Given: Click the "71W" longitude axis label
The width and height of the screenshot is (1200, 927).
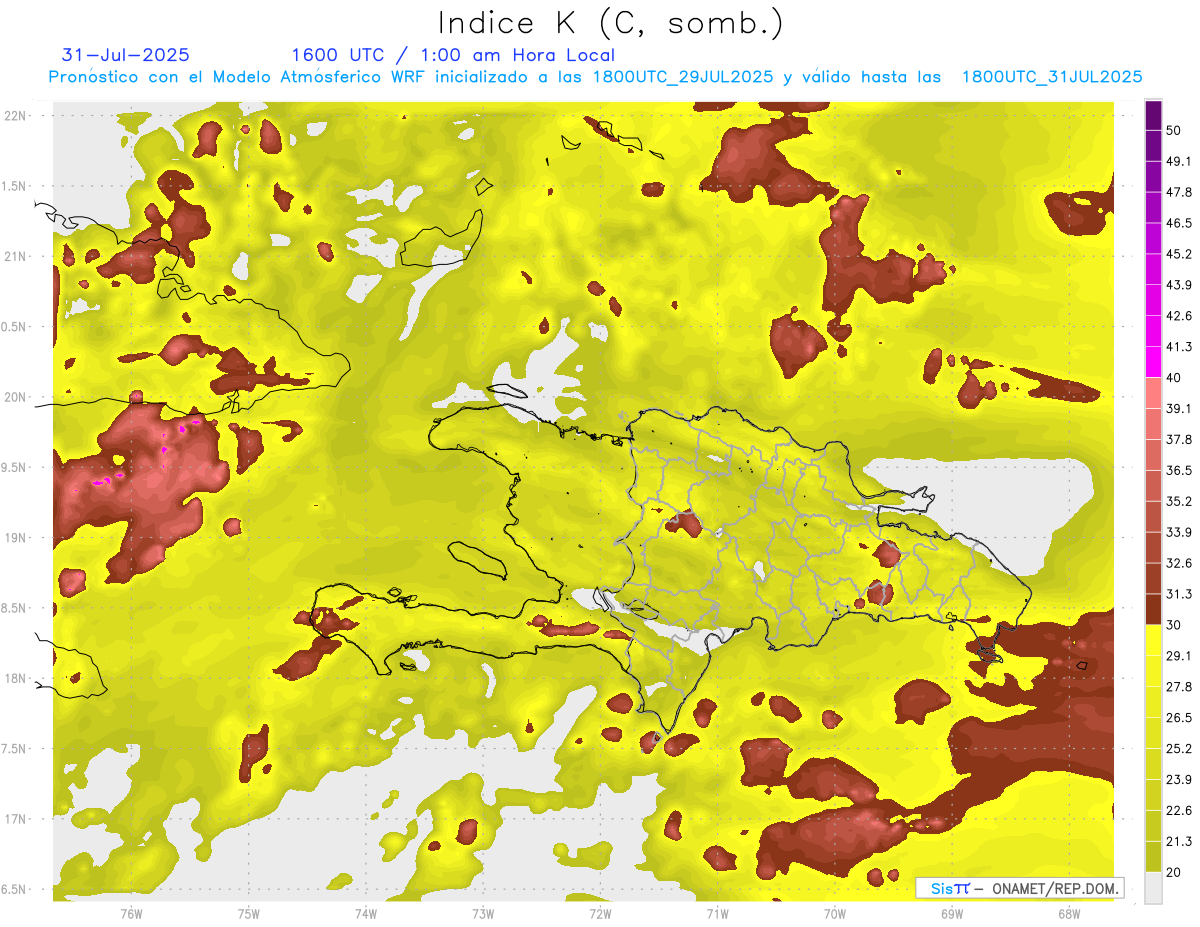Looking at the screenshot, I should pyautogui.click(x=717, y=914).
